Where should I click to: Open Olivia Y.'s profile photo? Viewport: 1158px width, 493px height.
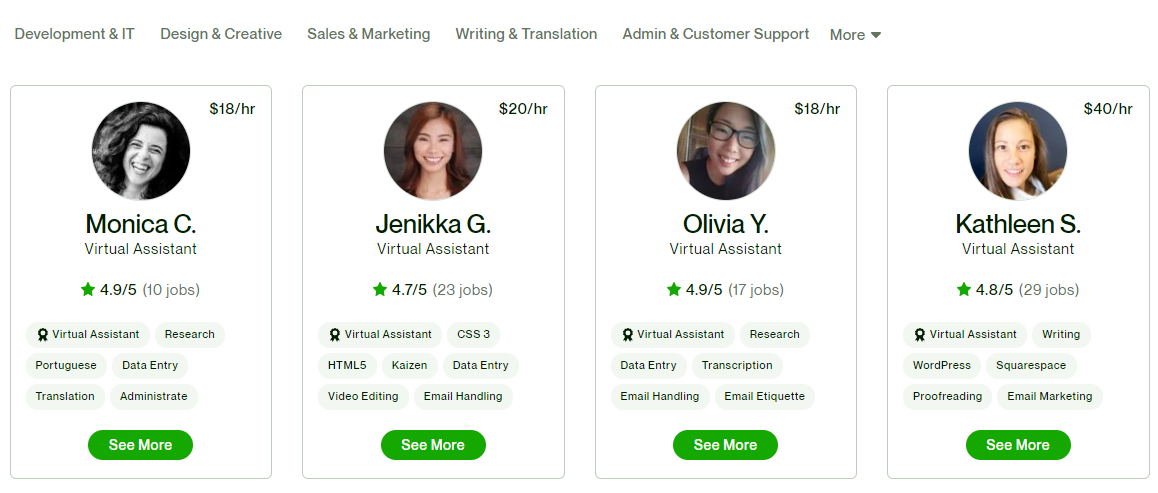726,151
